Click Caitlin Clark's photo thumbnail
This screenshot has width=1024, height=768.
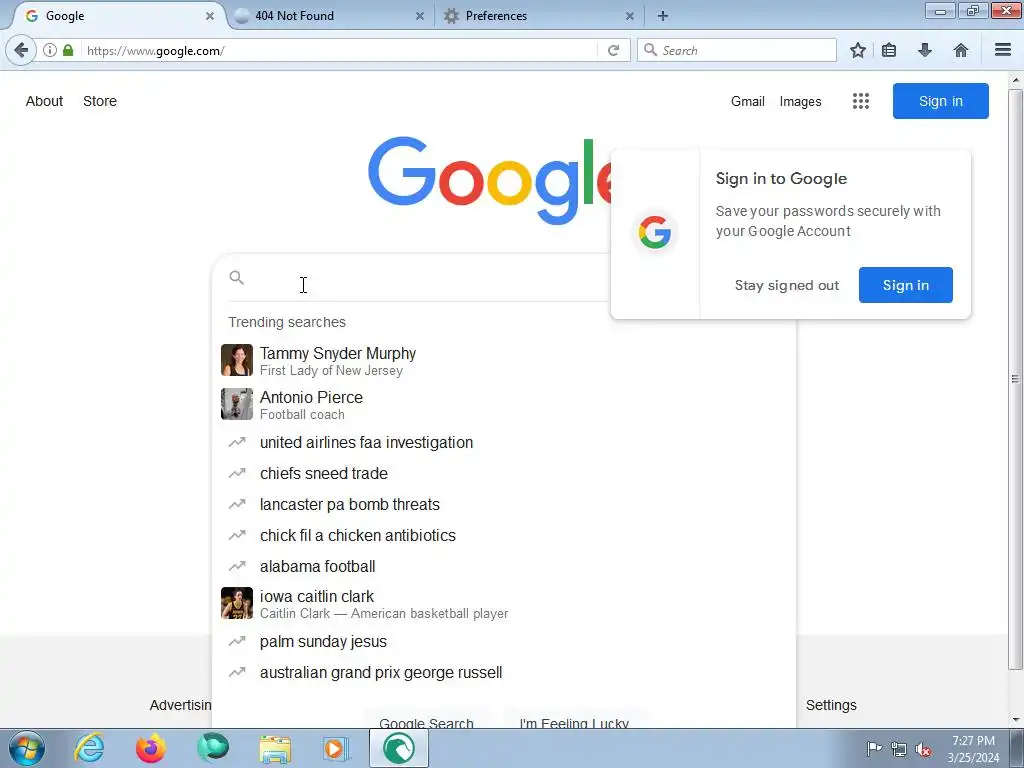[x=236, y=603]
